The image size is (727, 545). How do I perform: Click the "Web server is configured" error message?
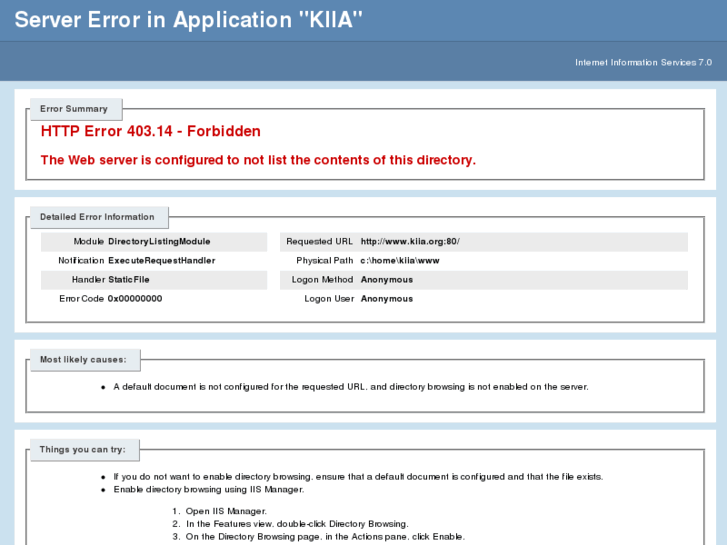tap(258, 160)
